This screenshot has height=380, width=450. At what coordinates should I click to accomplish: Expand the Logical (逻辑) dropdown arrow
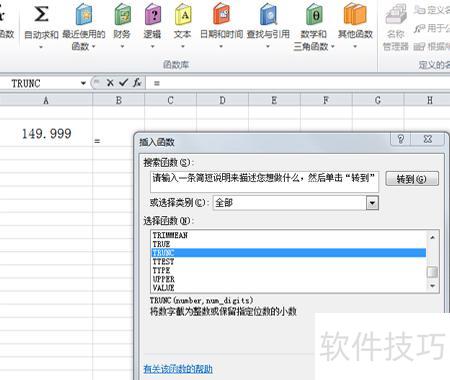[152, 47]
